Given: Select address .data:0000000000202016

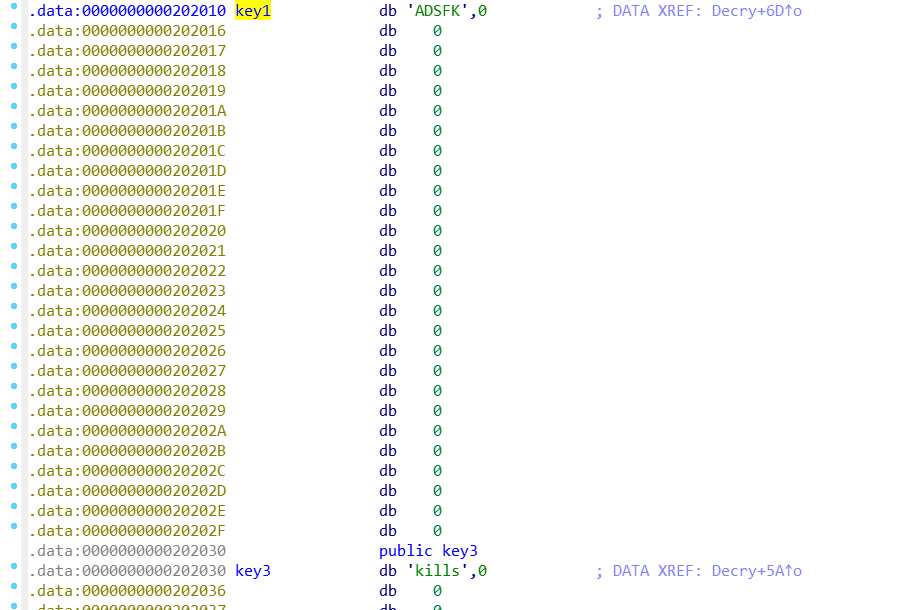Looking at the screenshot, I should [127, 31].
